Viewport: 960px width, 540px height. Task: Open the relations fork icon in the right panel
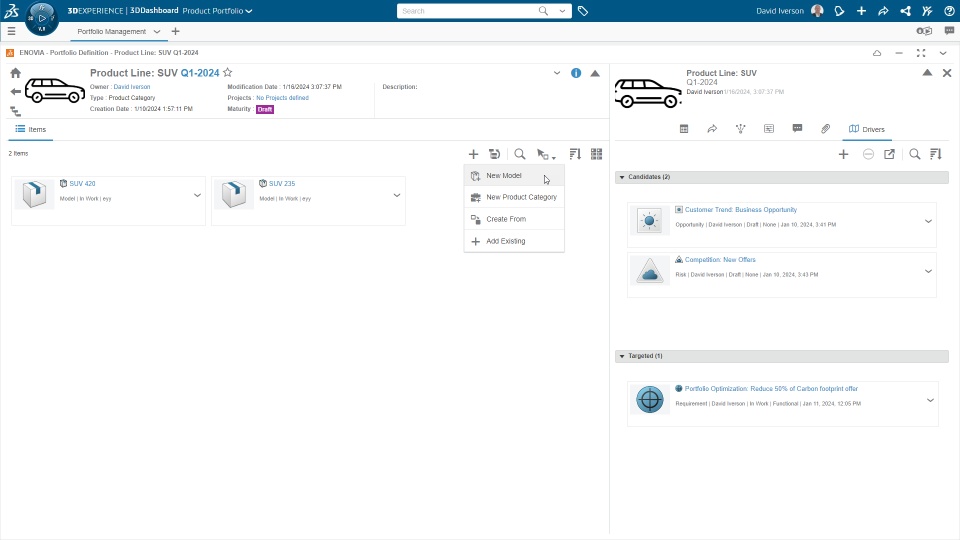click(740, 129)
